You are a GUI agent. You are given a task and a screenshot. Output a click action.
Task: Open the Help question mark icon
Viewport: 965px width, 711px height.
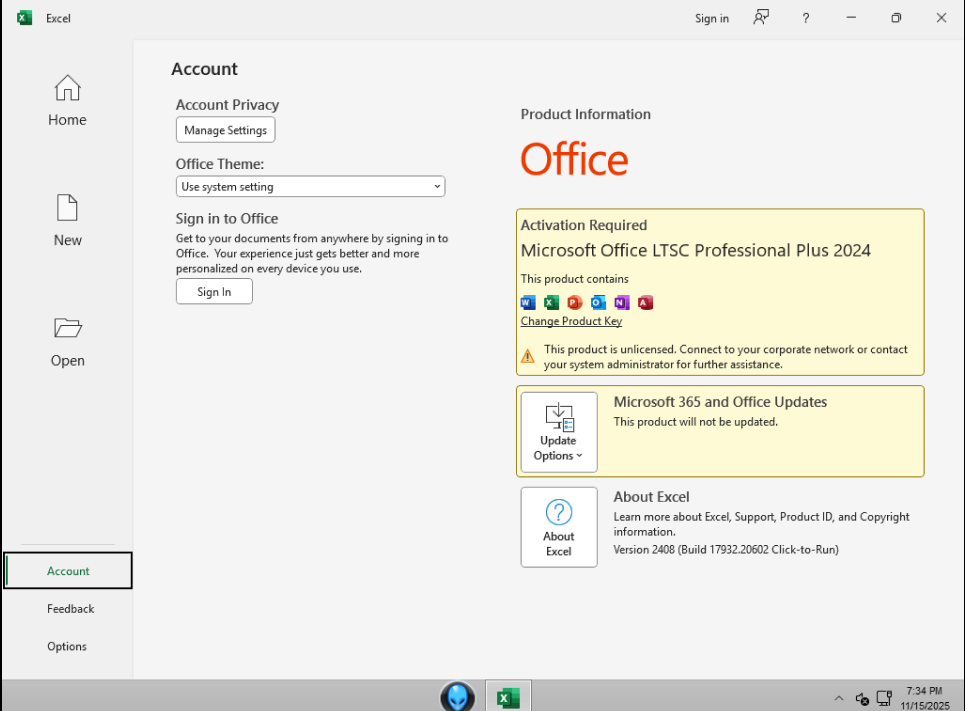point(806,18)
